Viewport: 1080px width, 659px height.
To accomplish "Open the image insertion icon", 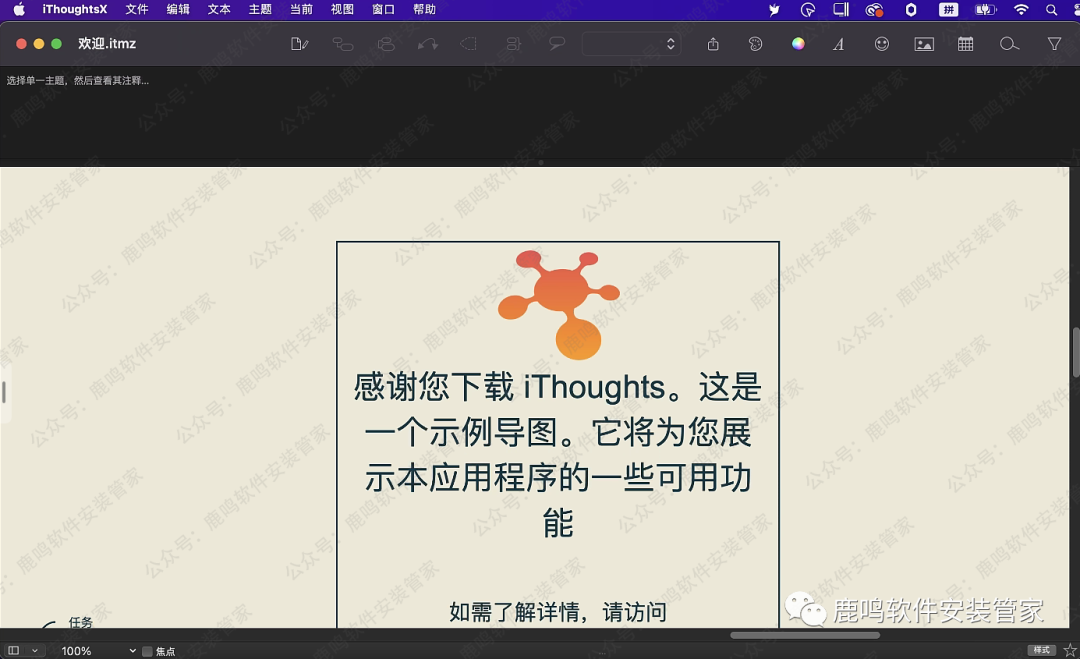I will tap(924, 44).
